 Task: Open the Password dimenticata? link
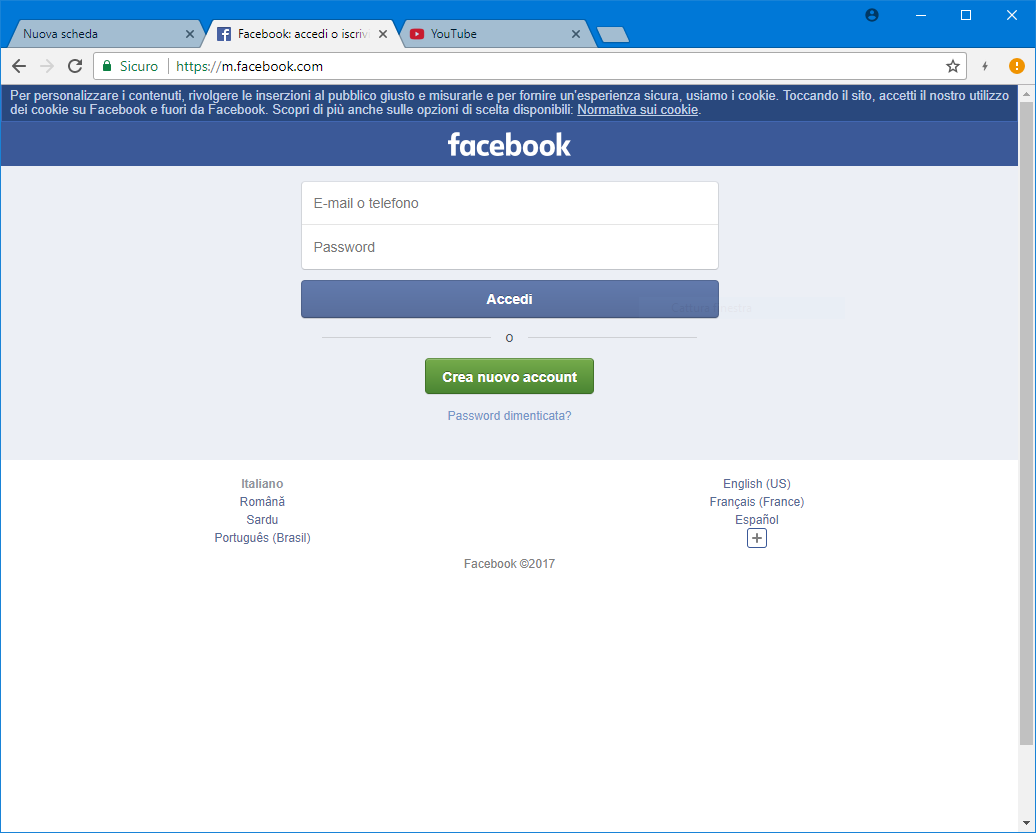pyautogui.click(x=509, y=416)
